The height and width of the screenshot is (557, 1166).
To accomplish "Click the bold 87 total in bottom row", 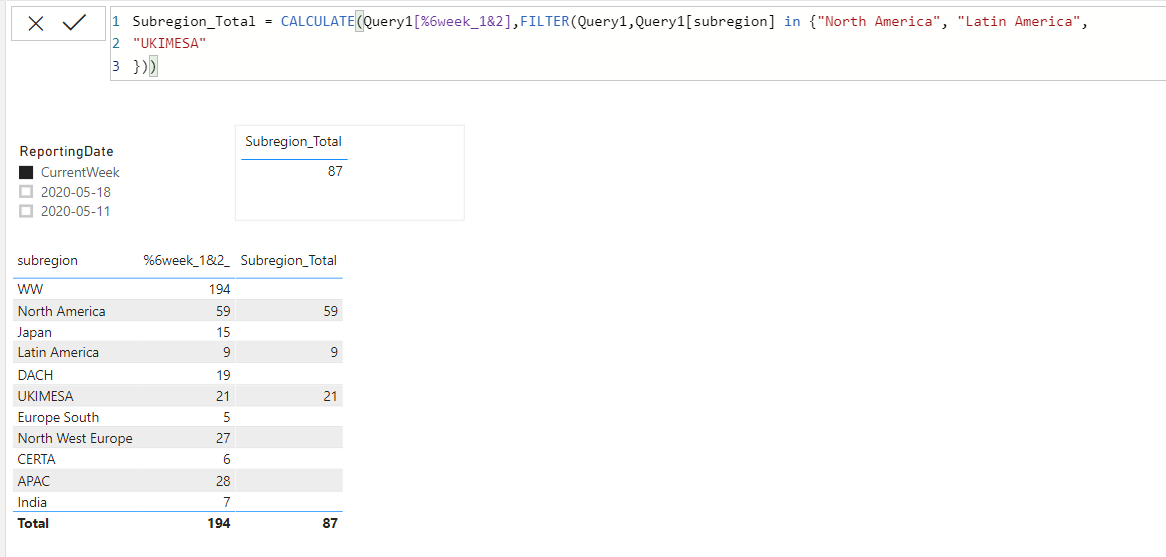I will tap(330, 524).
